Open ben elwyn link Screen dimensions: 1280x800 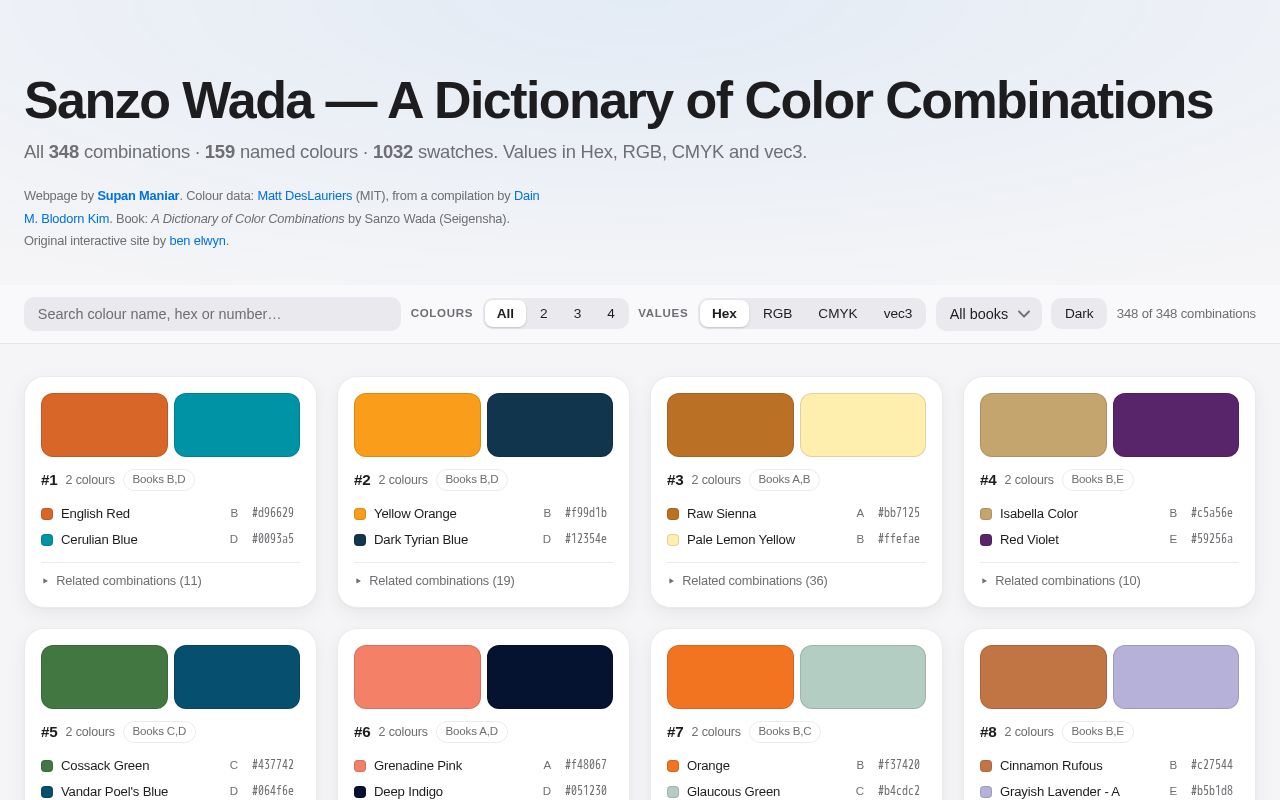(x=197, y=241)
